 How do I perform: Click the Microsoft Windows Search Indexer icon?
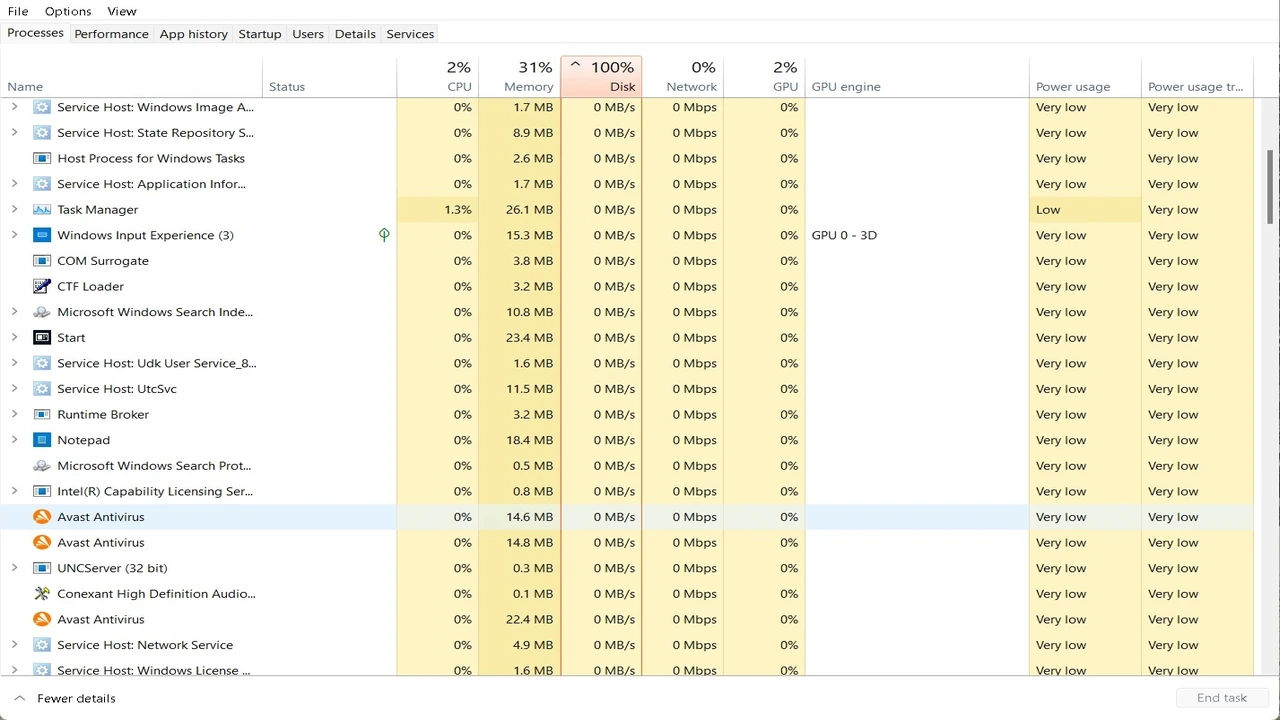point(42,312)
